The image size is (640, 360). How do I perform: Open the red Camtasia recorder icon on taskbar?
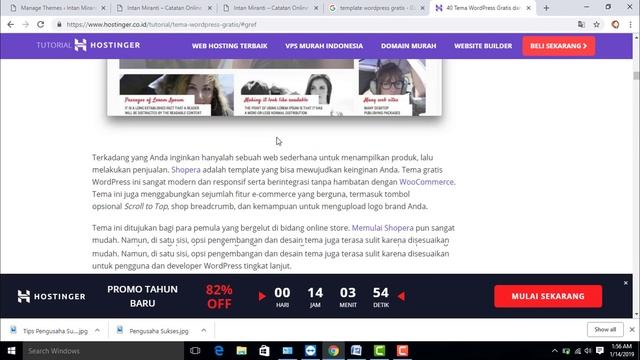(x=402, y=351)
